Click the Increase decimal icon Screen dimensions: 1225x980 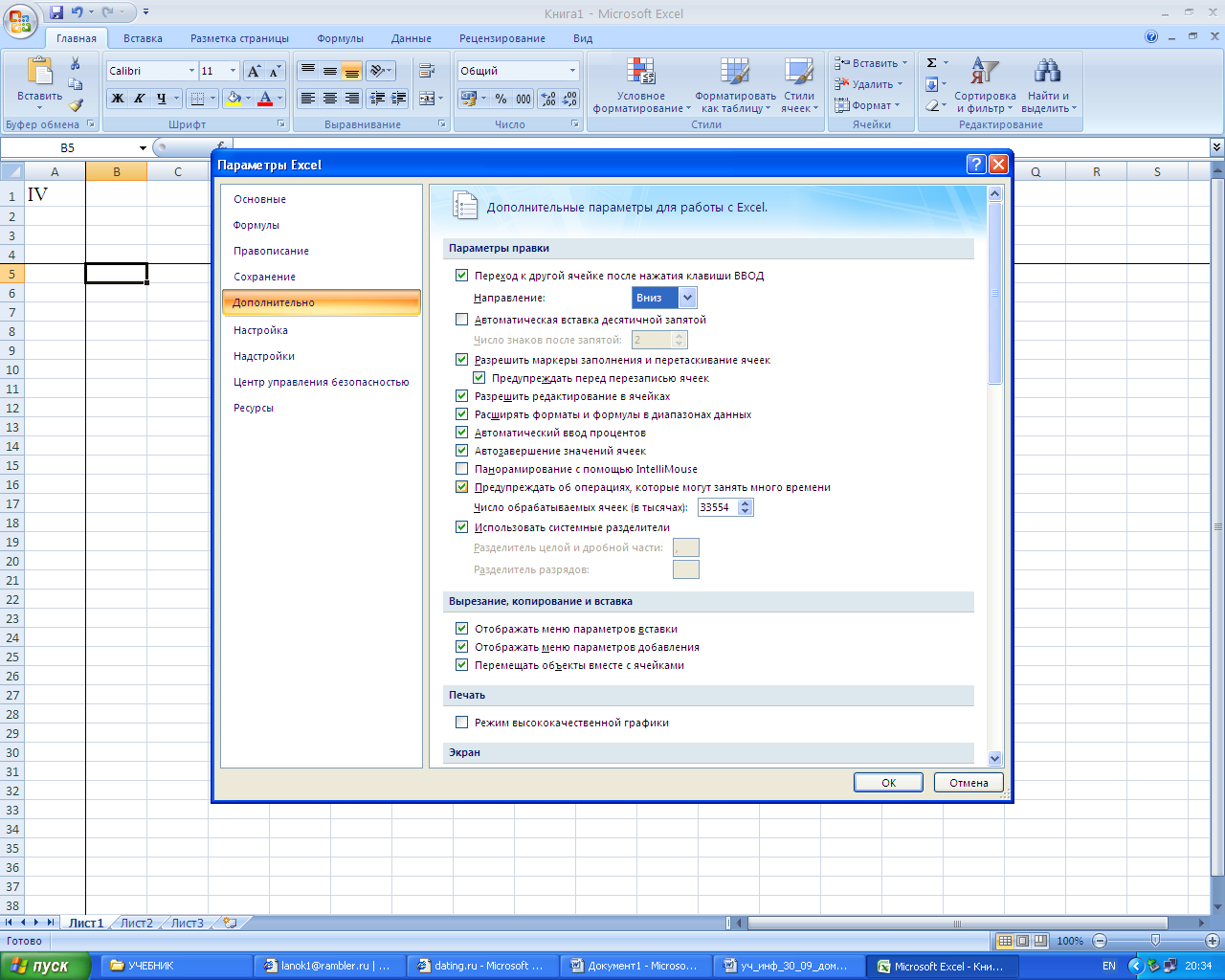pos(548,98)
